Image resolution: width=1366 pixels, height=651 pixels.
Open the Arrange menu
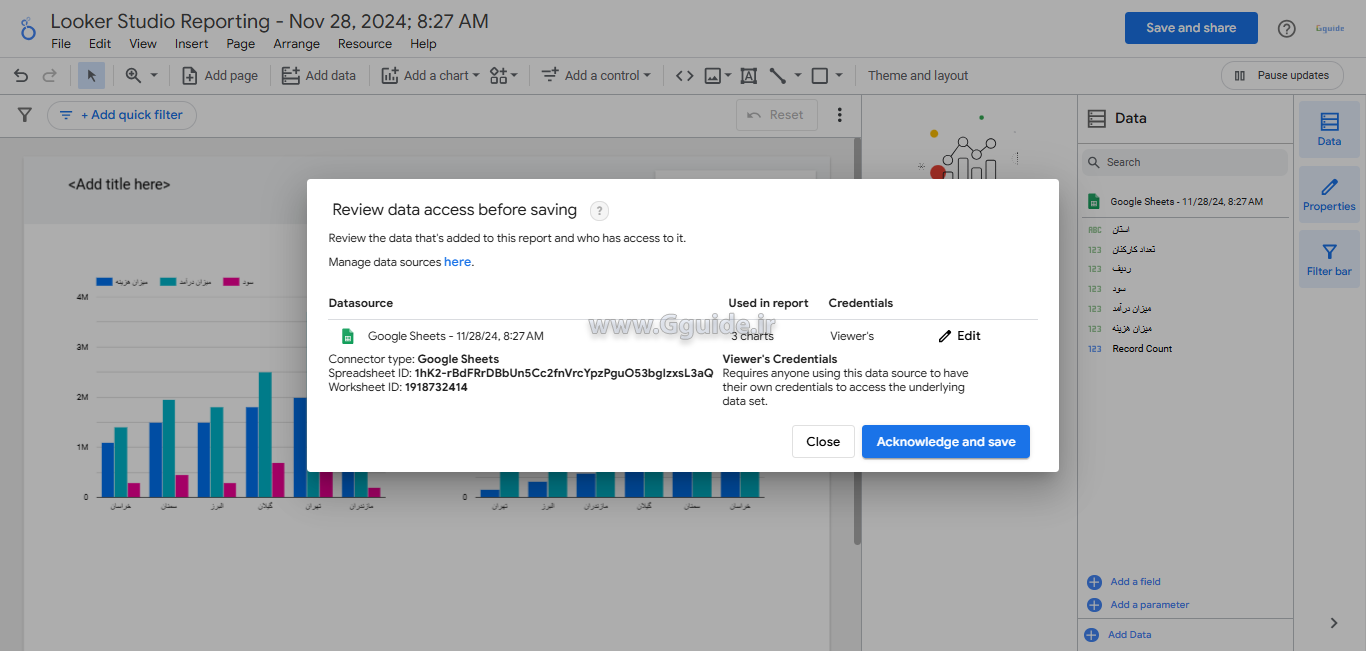(x=296, y=44)
